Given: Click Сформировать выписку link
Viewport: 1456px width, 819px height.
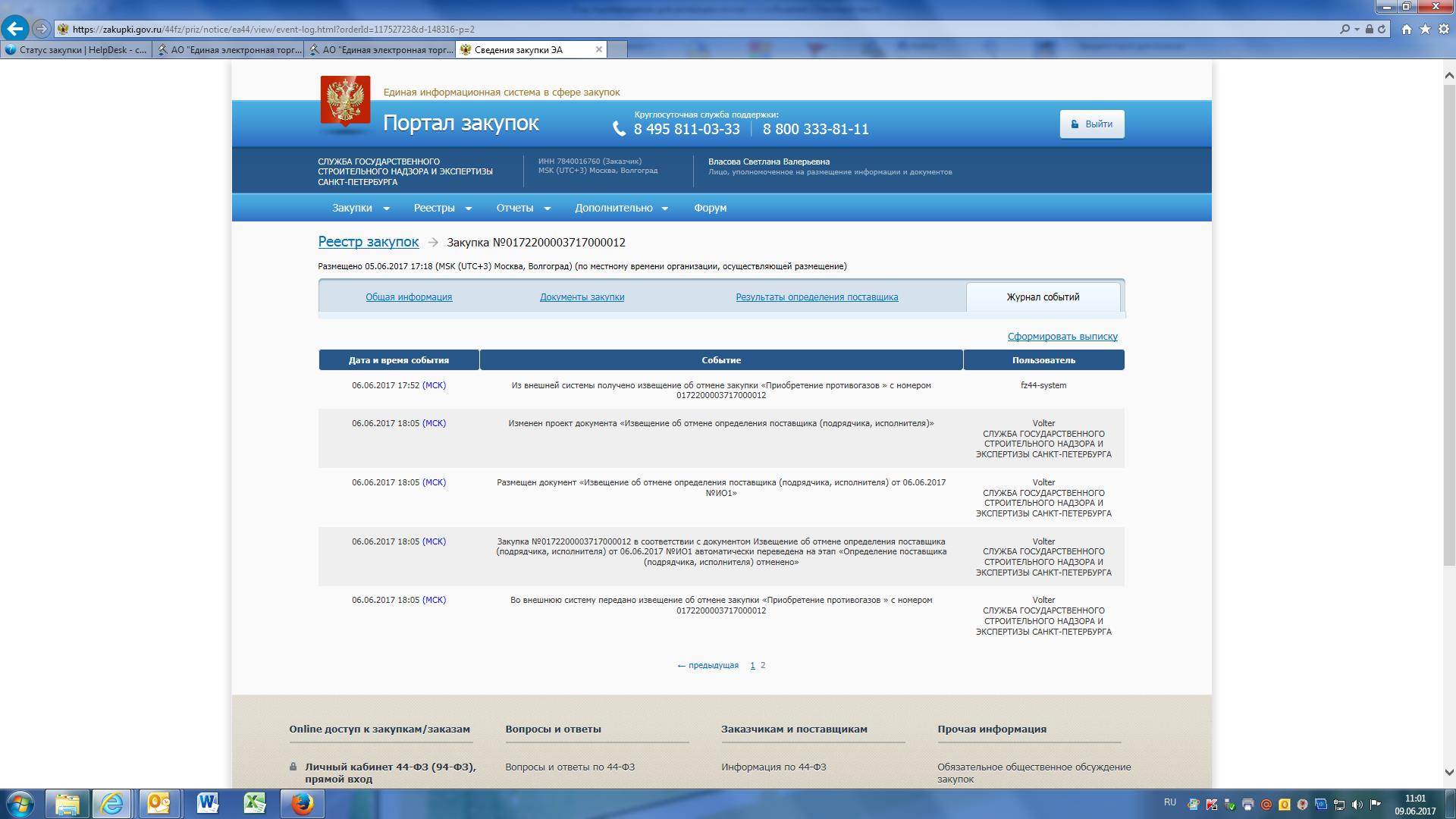Looking at the screenshot, I should tap(1062, 337).
